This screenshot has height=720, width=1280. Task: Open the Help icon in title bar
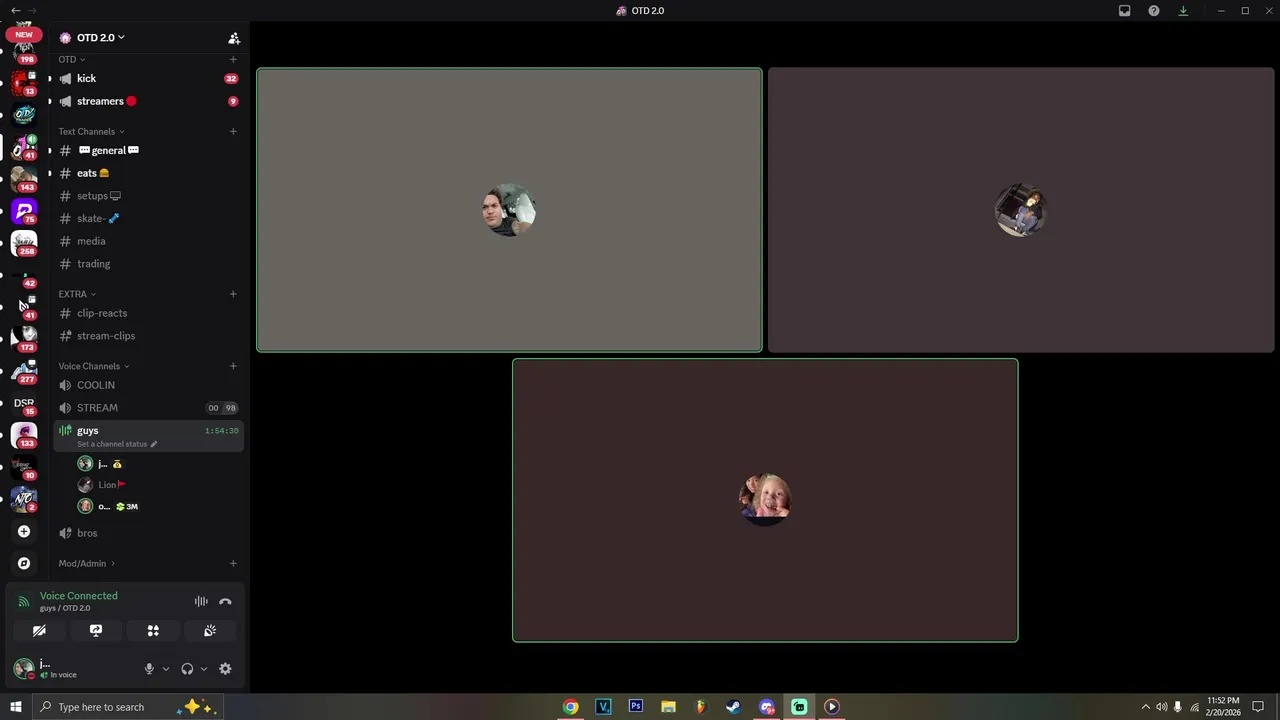pyautogui.click(x=1154, y=11)
